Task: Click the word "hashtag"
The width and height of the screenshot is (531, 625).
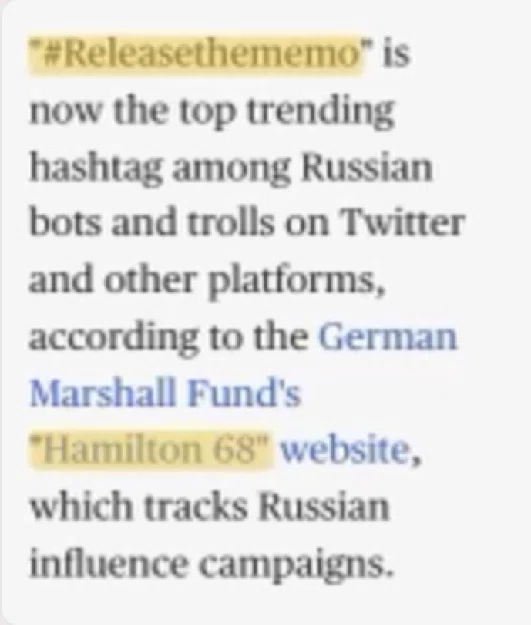Action: (96, 167)
